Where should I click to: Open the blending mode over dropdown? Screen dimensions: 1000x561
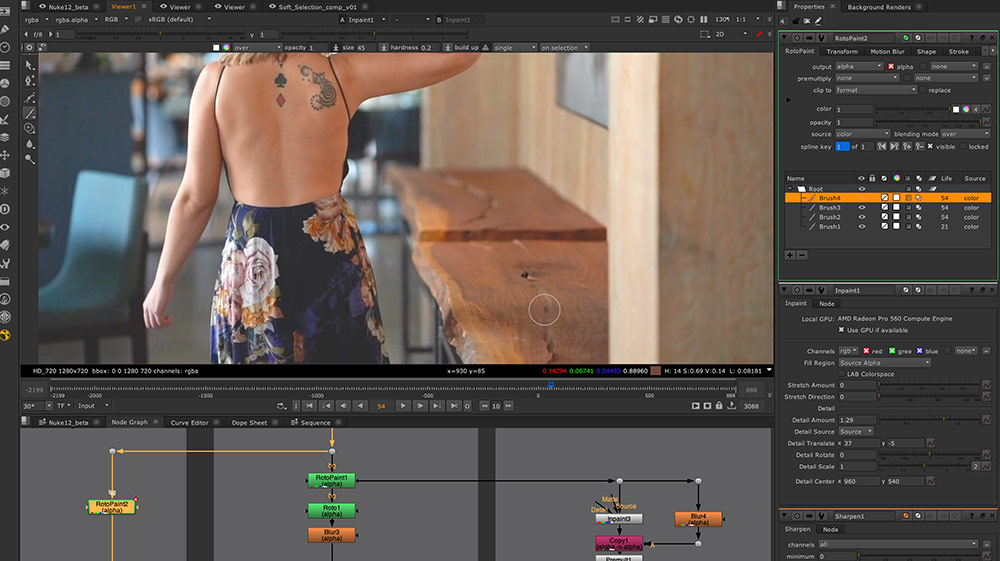pos(961,134)
